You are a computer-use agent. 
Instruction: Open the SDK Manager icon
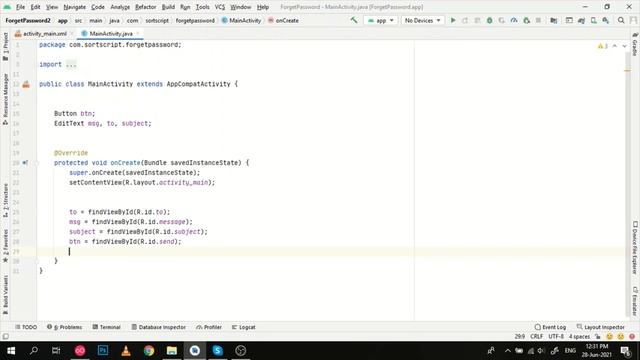click(606, 20)
